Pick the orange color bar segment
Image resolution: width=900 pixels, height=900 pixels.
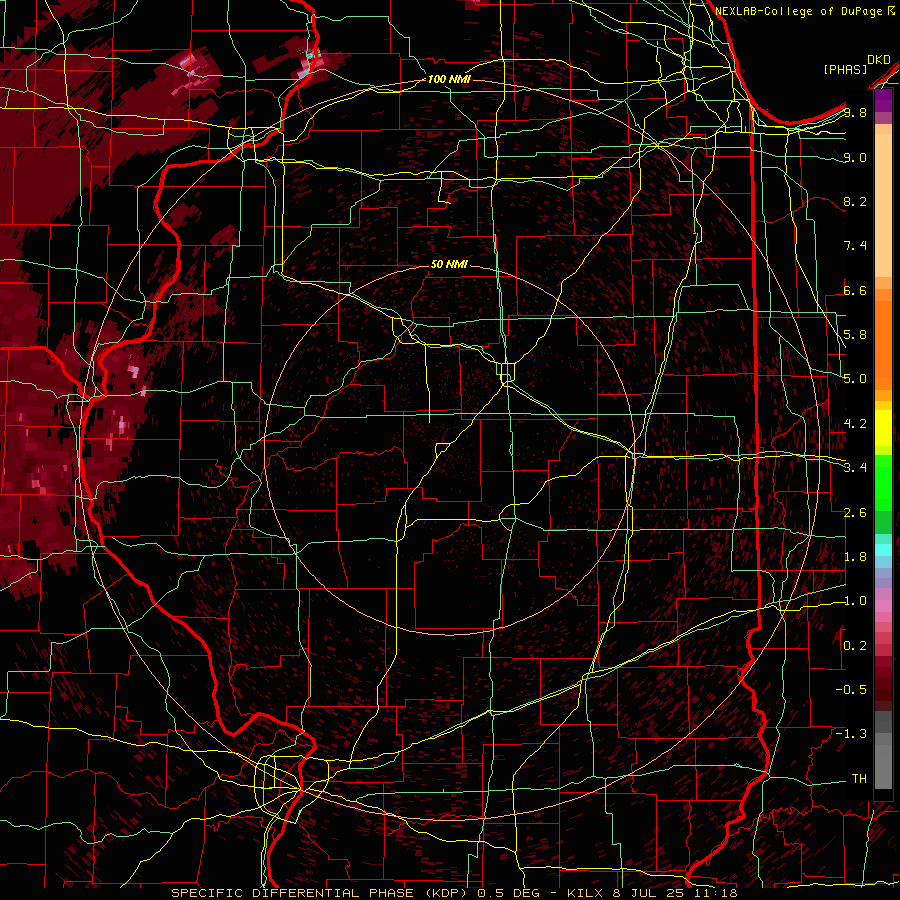(883, 344)
